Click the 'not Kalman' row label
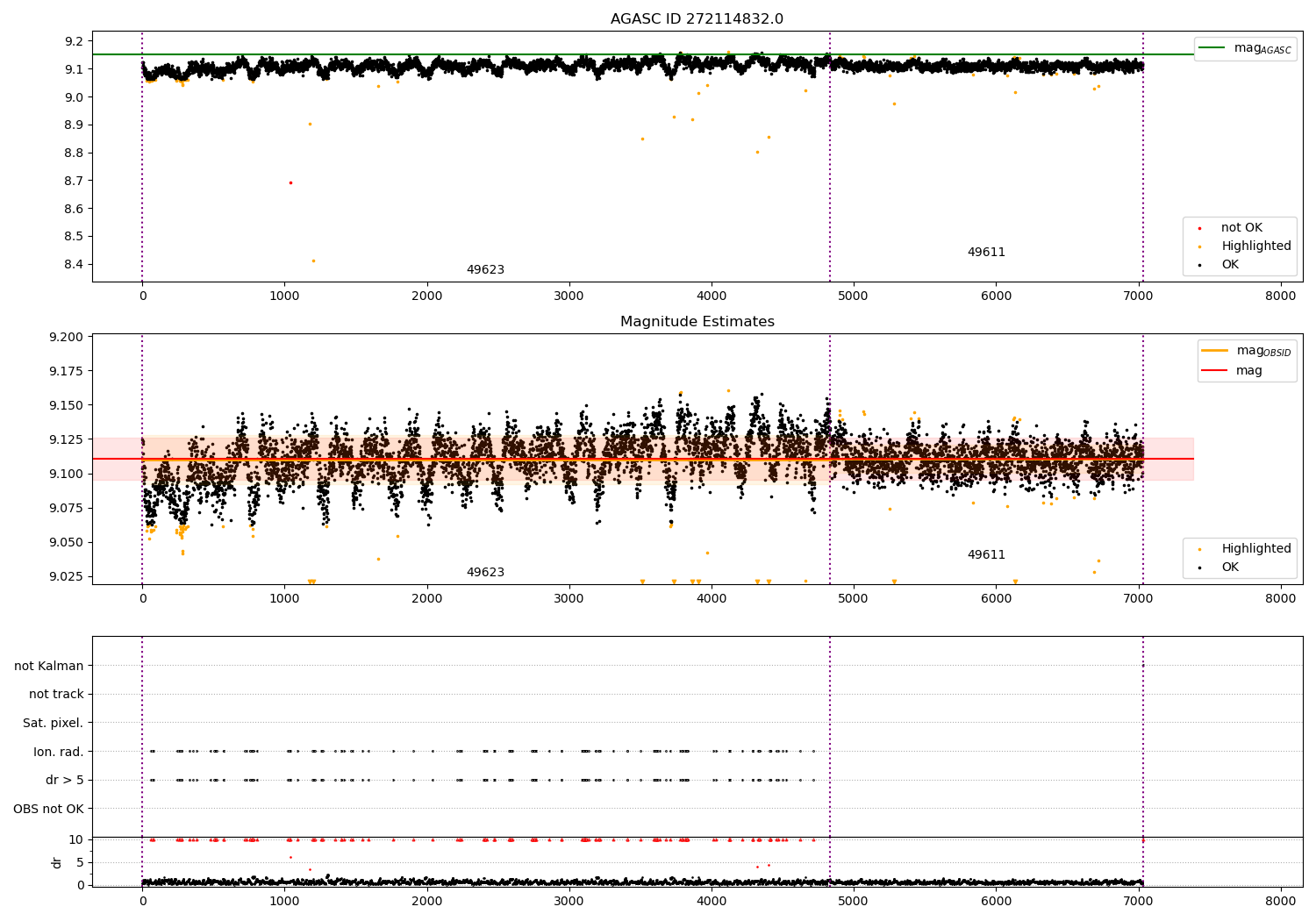The width and height of the screenshot is (1316, 921). [x=49, y=667]
